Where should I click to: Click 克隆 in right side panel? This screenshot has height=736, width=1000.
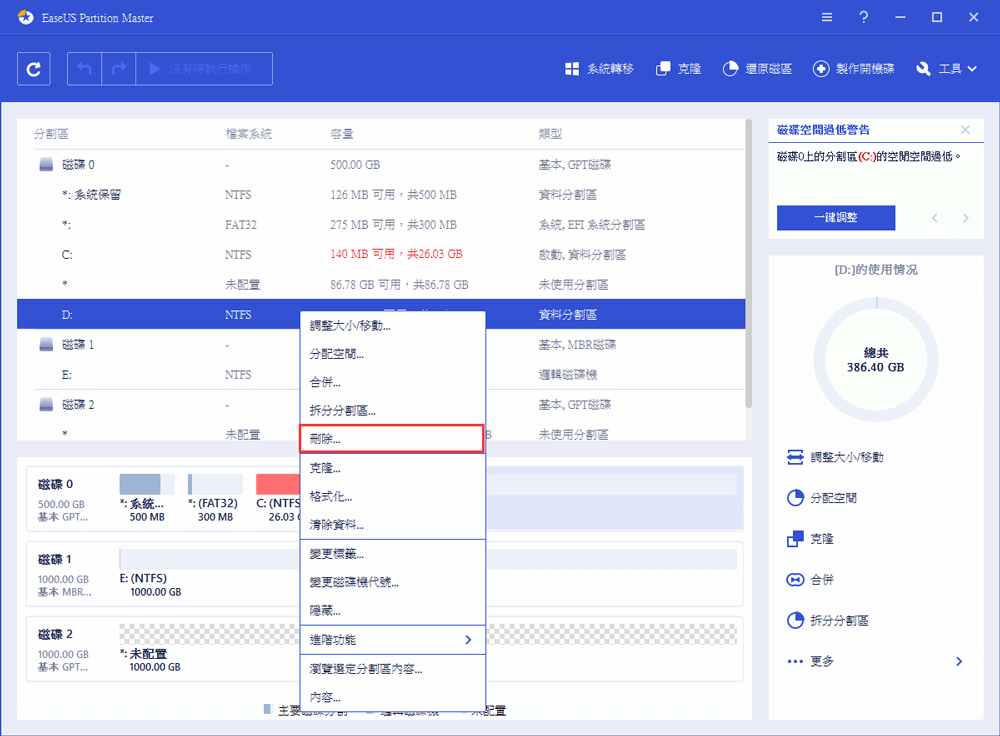(x=810, y=539)
